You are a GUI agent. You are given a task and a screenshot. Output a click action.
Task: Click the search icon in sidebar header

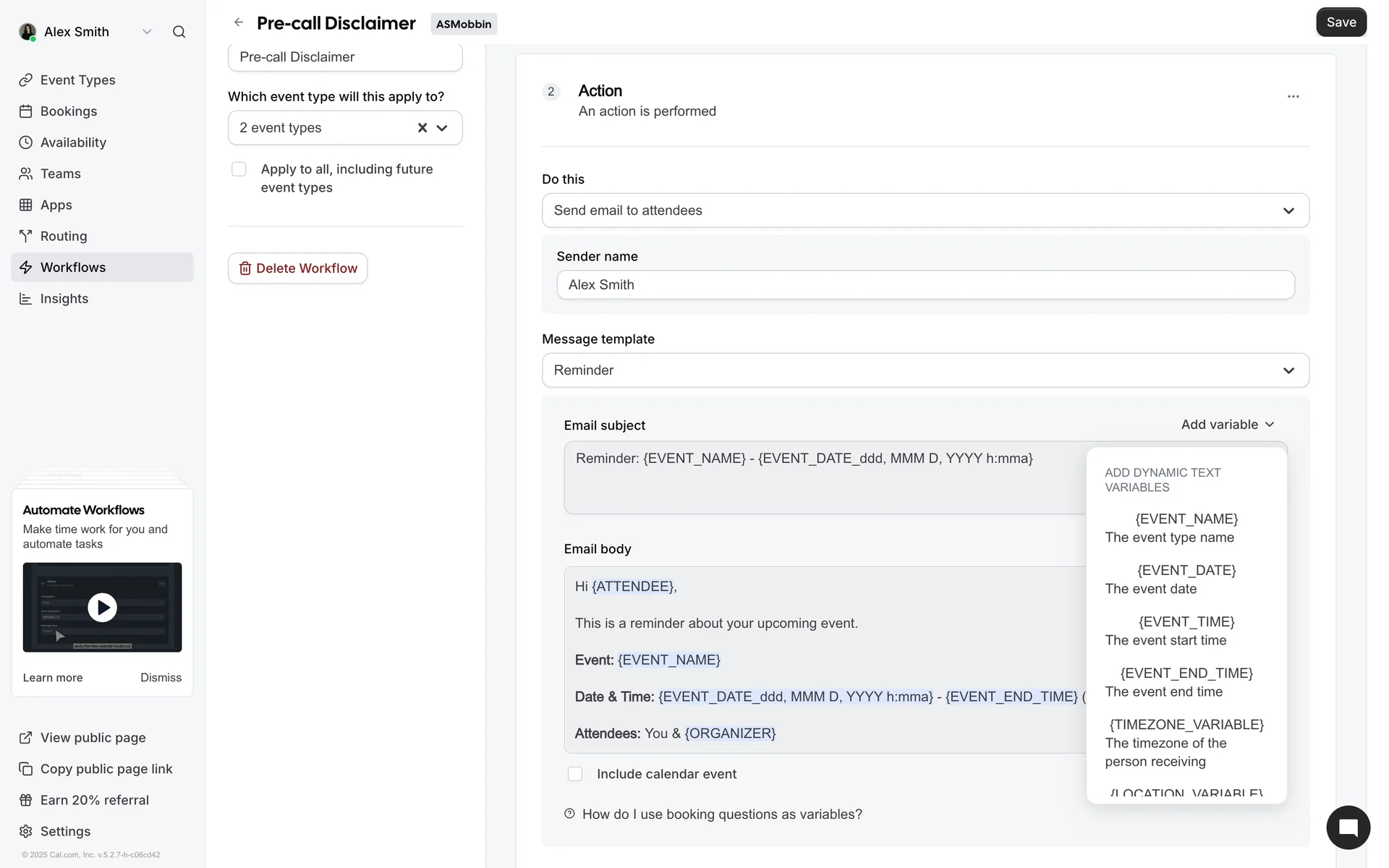(179, 32)
